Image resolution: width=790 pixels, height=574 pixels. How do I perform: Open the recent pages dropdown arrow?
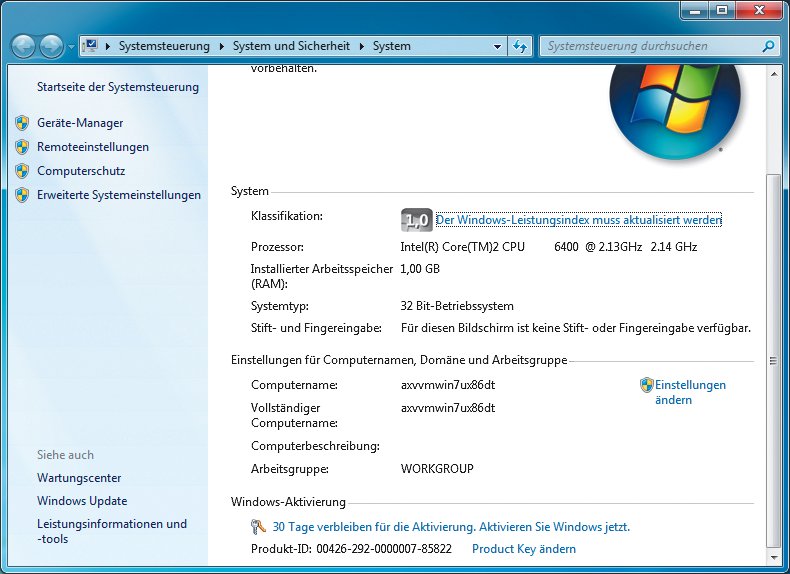pyautogui.click(x=71, y=47)
